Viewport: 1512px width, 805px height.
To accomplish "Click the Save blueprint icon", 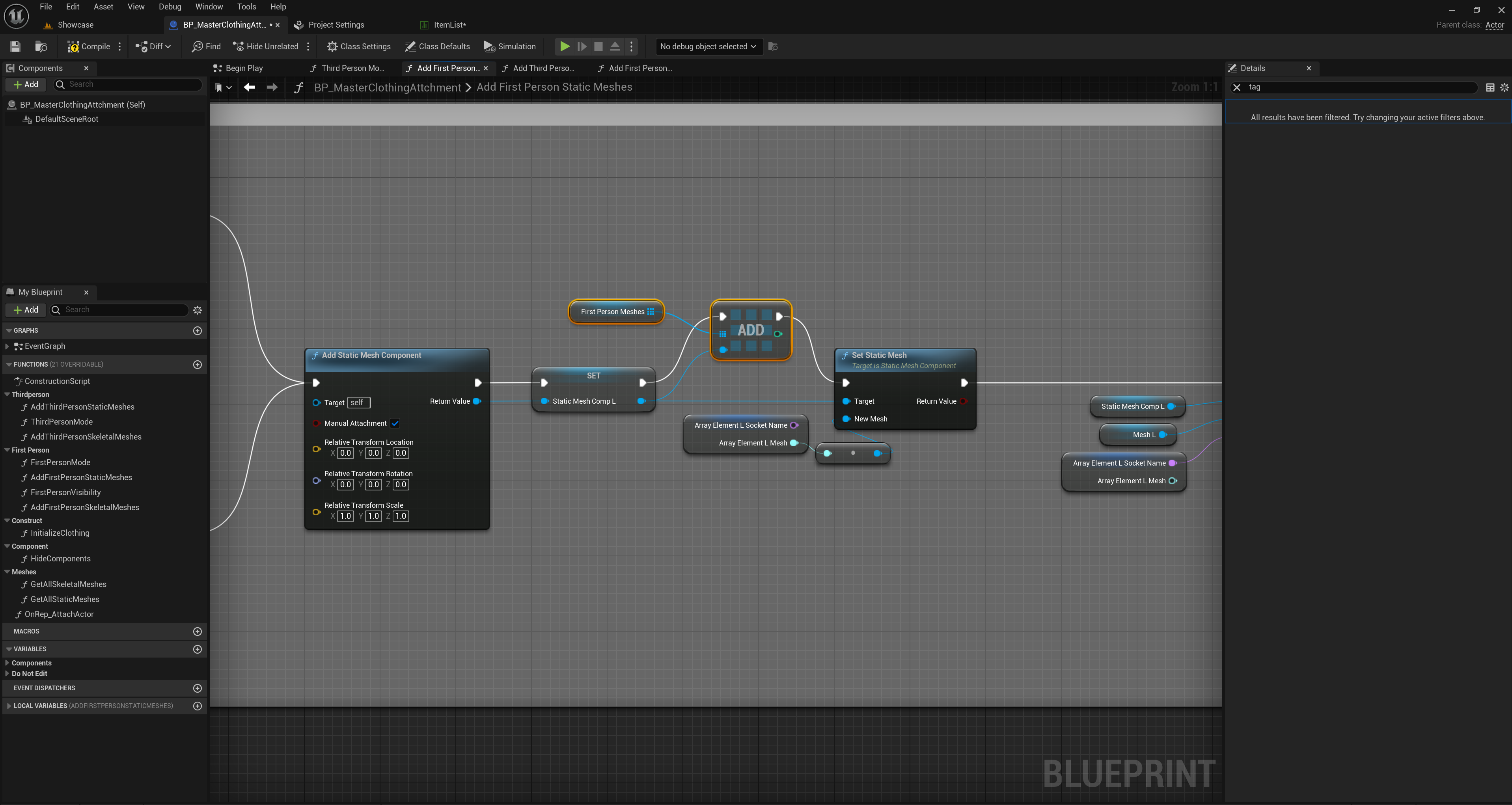I will pyautogui.click(x=15, y=47).
